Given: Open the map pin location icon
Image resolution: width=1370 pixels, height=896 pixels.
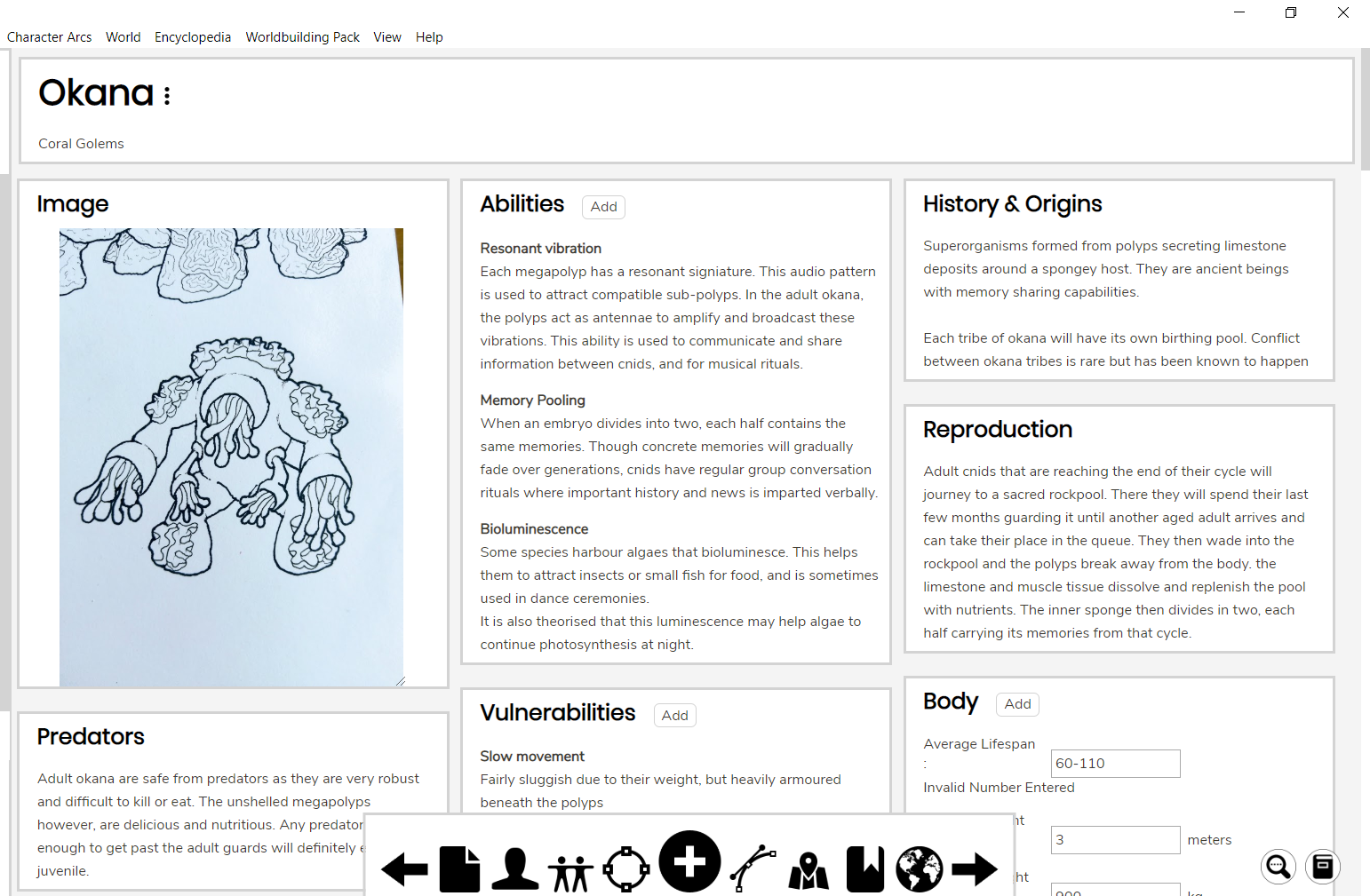Looking at the screenshot, I should click(808, 870).
